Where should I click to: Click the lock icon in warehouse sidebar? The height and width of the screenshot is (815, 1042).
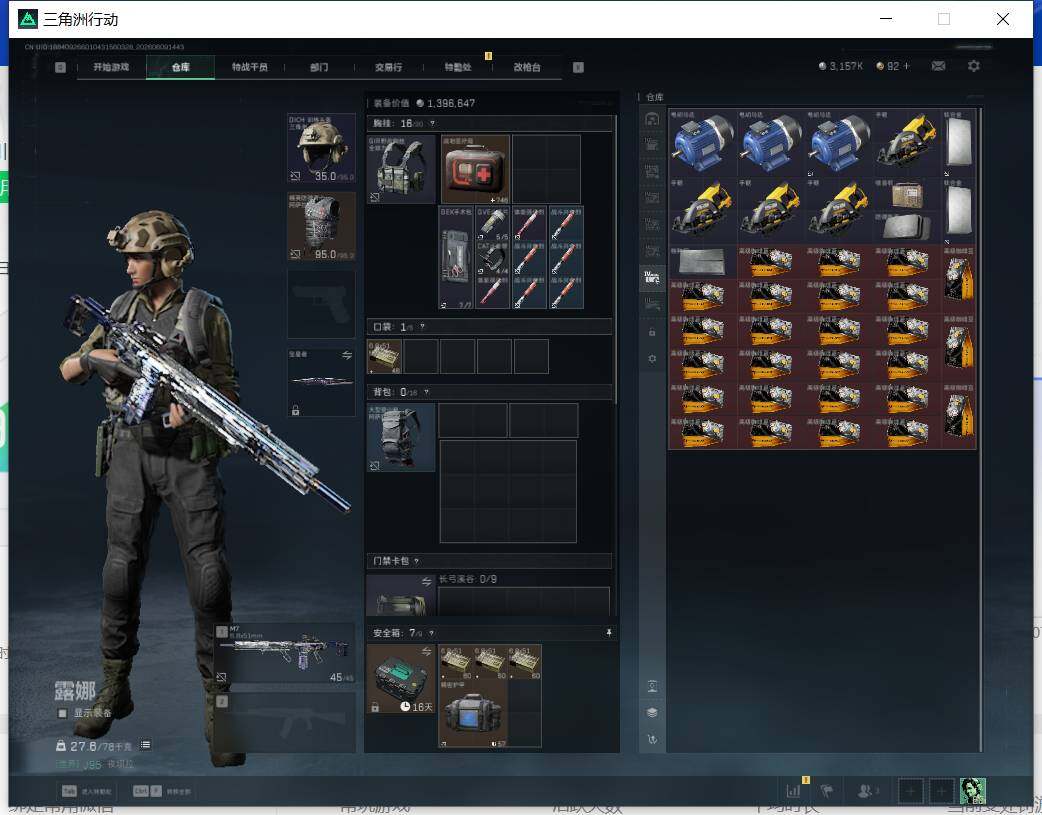[652, 332]
